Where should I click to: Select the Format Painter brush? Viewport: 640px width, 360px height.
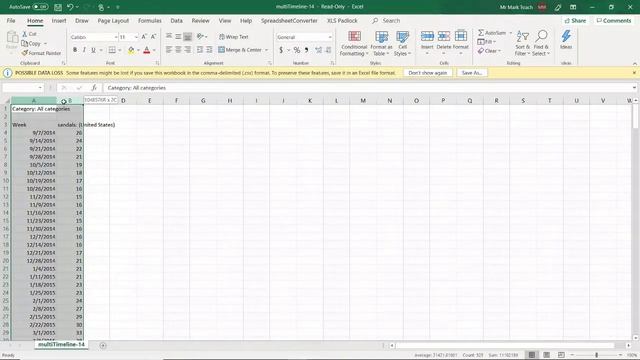point(41,53)
